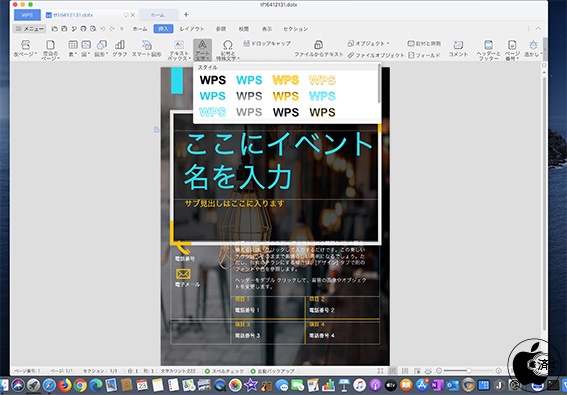Select the 挿入 ribbon tab
Screen dimensions: 567x395
pos(163,29)
